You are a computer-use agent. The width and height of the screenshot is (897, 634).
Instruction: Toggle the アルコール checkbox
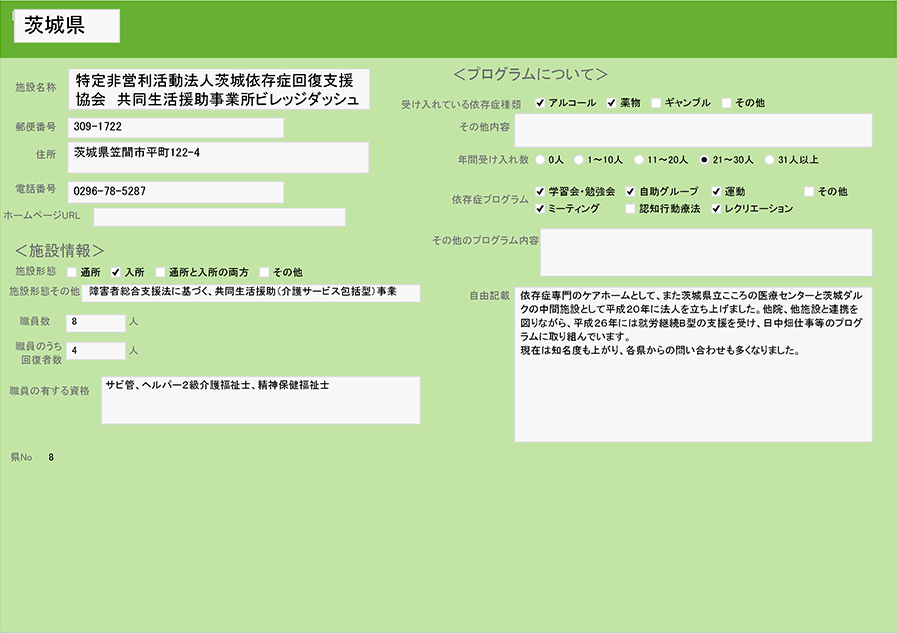coord(541,103)
